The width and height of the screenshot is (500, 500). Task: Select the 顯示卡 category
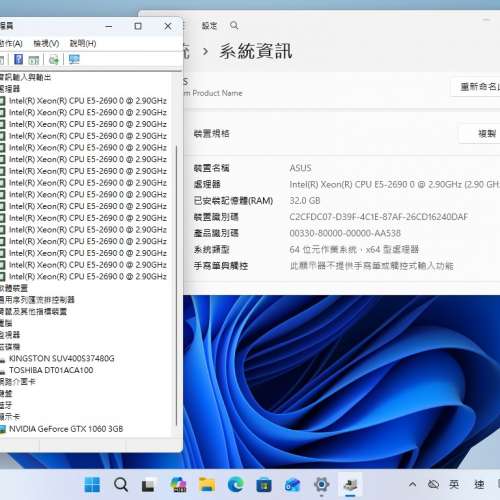[10, 417]
